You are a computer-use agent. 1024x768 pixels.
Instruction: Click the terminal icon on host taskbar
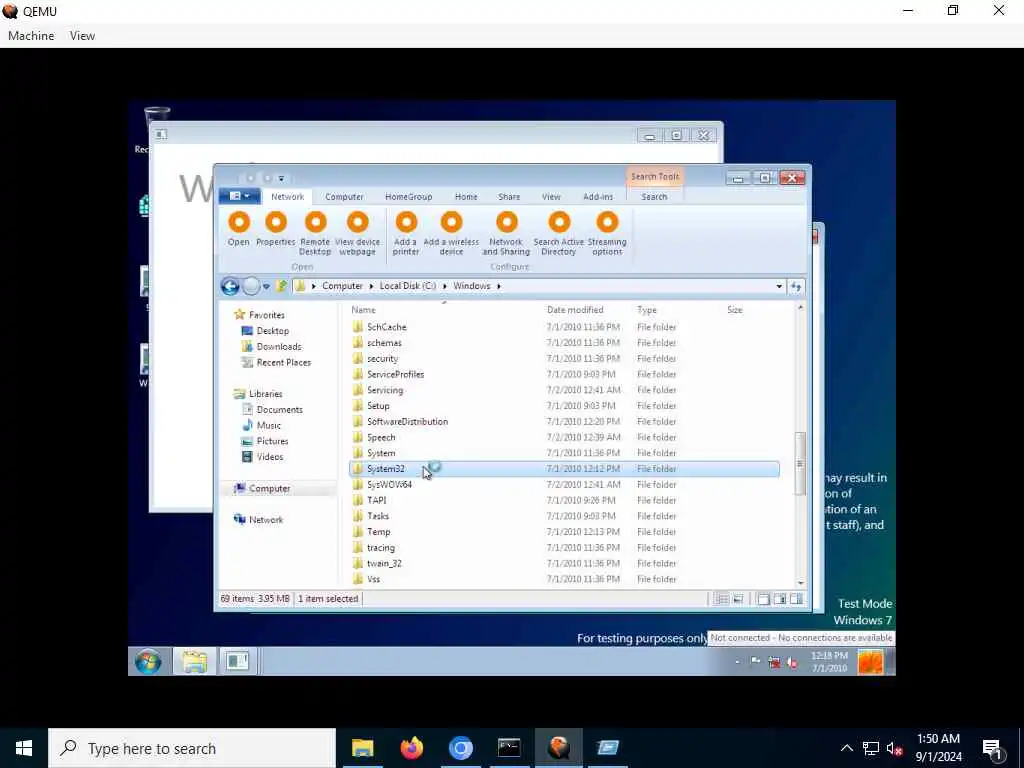pos(509,748)
